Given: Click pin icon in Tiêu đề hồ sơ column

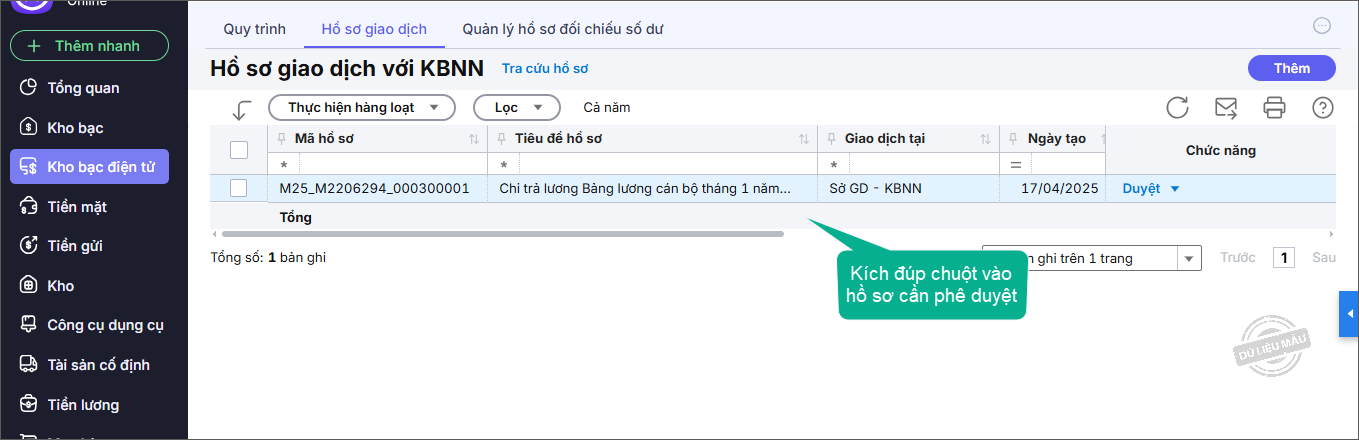Looking at the screenshot, I should tap(501, 139).
